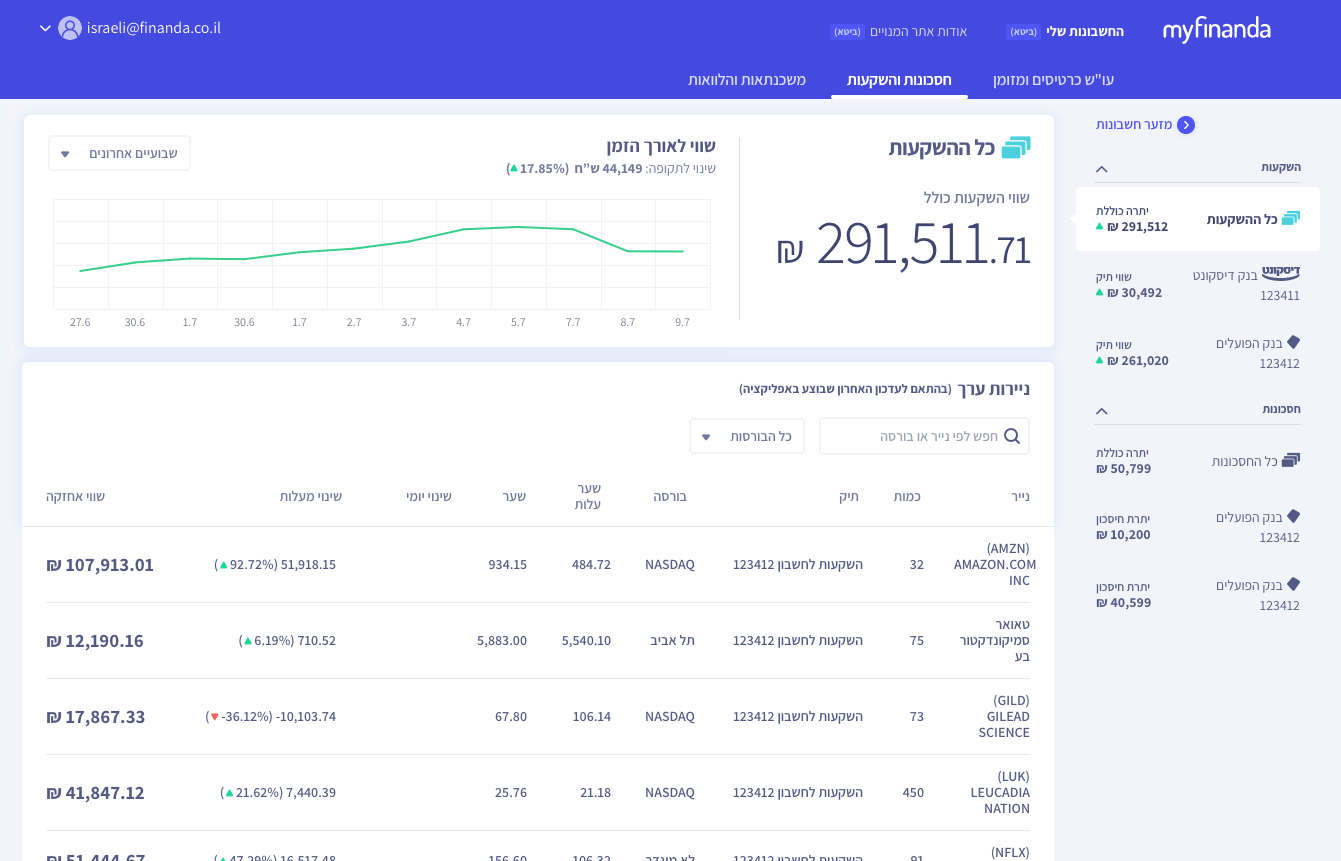
Task: Sort by שווי אחזקה column header
Action: point(75,496)
